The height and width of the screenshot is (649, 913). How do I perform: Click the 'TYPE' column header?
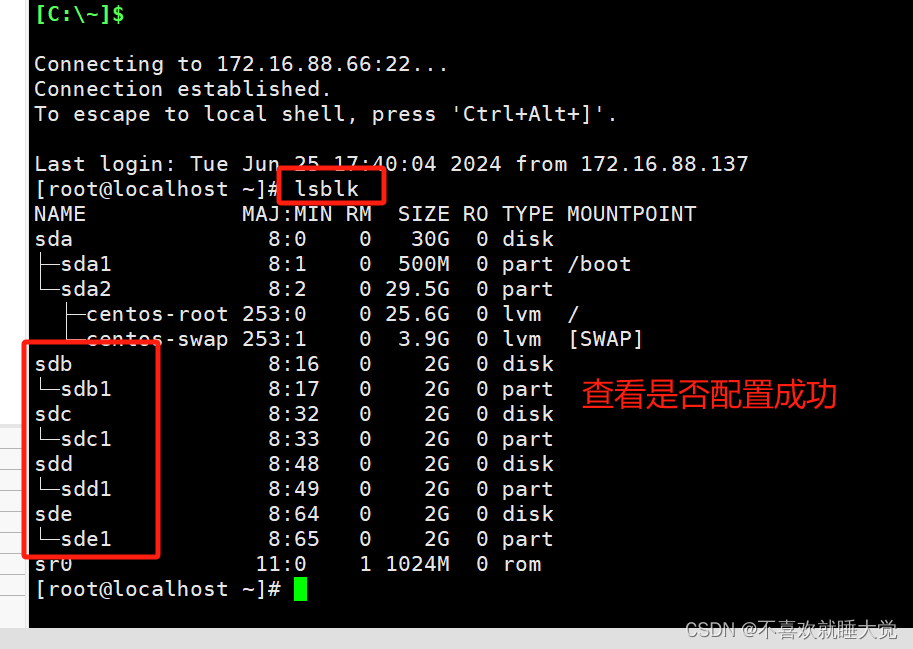point(528,214)
